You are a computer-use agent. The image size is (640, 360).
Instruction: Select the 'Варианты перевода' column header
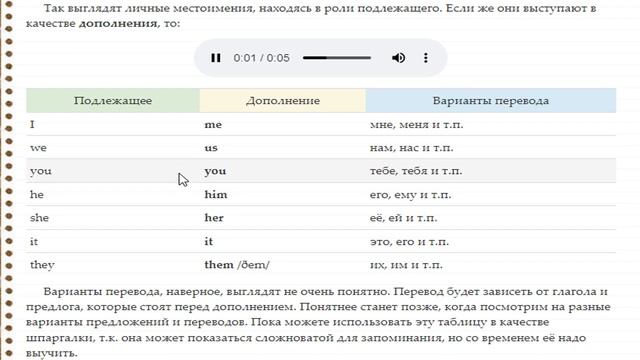point(491,100)
